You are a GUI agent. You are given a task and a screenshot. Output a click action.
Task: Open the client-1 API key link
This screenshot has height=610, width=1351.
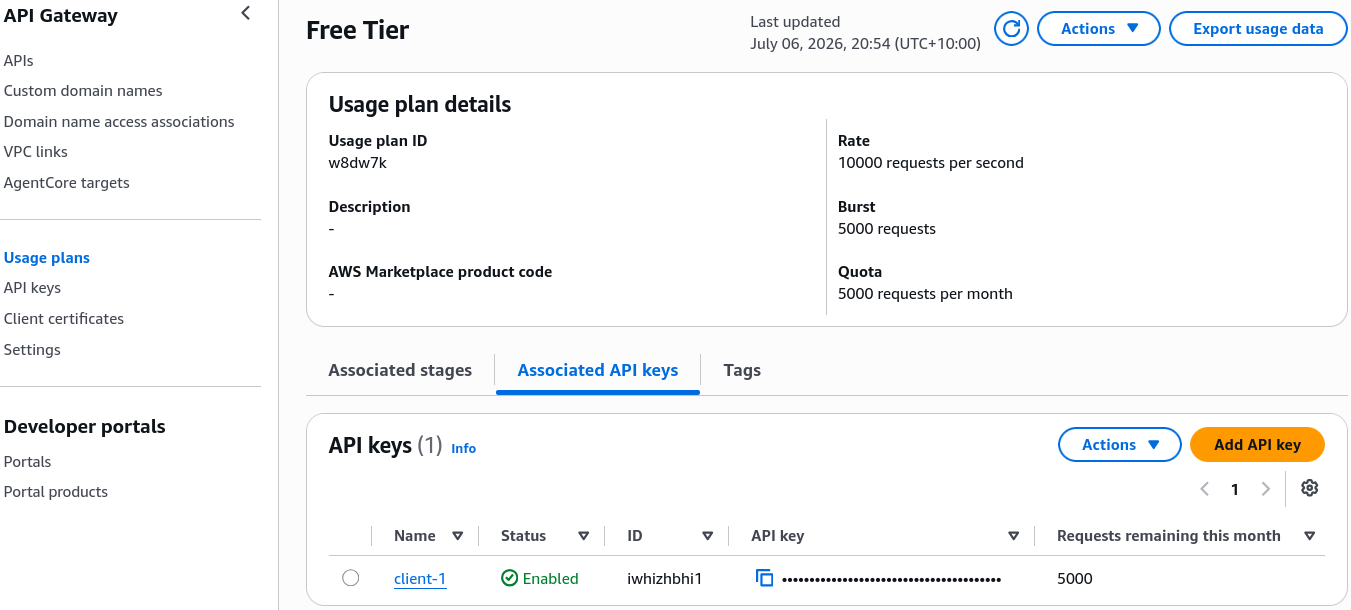tap(420, 579)
